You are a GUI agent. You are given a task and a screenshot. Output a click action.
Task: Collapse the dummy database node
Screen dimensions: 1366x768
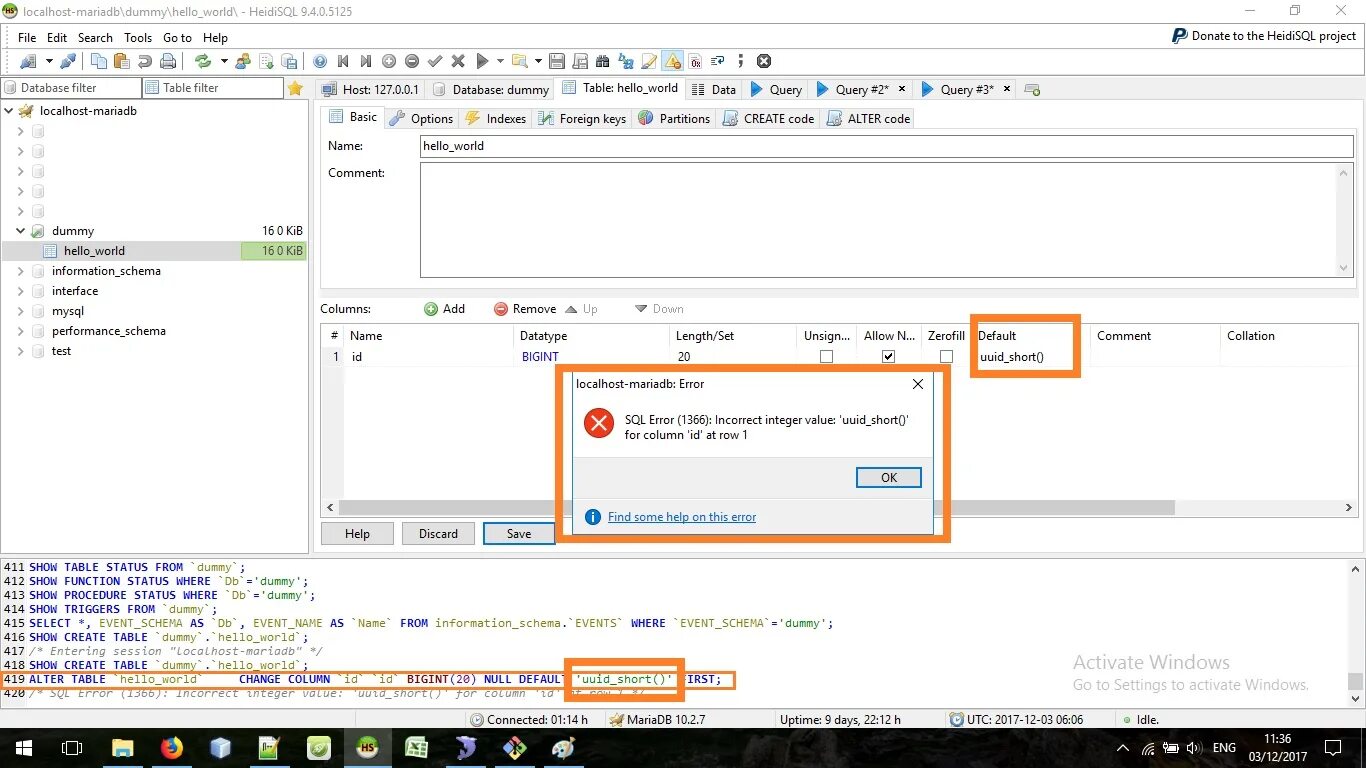[x=21, y=231]
